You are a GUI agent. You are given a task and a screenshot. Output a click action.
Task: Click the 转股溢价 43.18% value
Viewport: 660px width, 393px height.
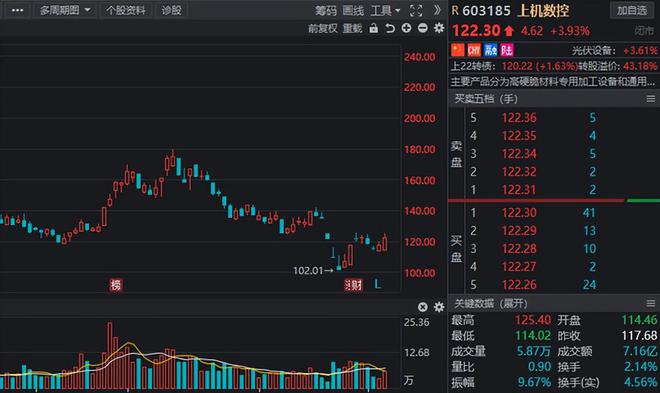(640, 66)
